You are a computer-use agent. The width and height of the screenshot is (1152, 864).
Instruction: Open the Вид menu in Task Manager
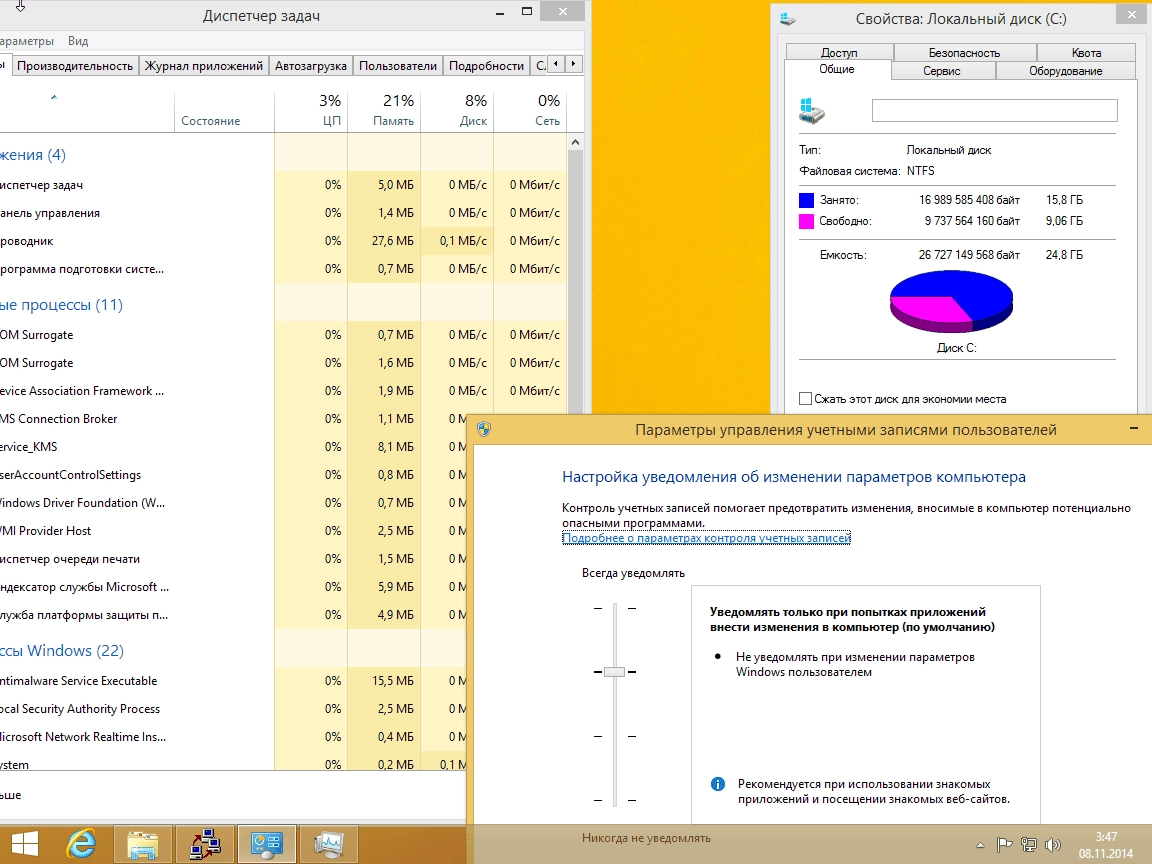(78, 41)
